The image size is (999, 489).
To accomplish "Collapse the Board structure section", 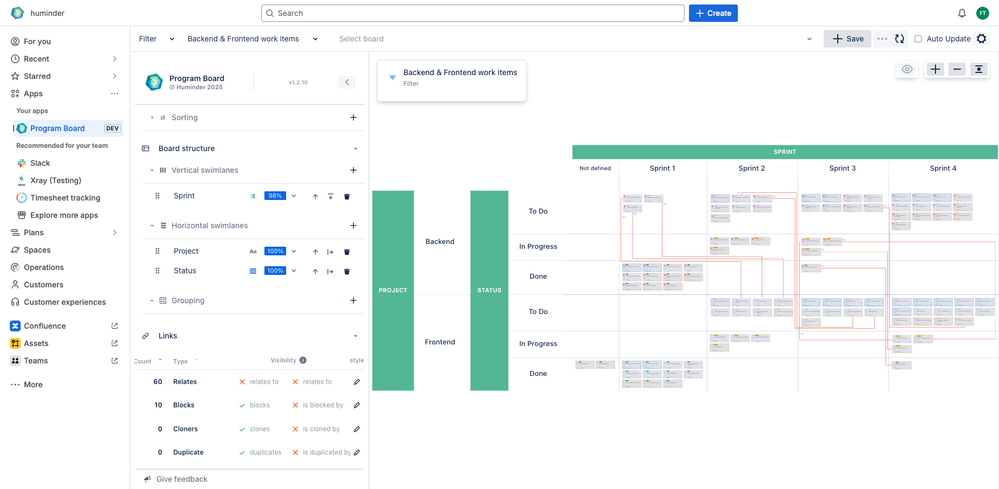I will tap(356, 148).
